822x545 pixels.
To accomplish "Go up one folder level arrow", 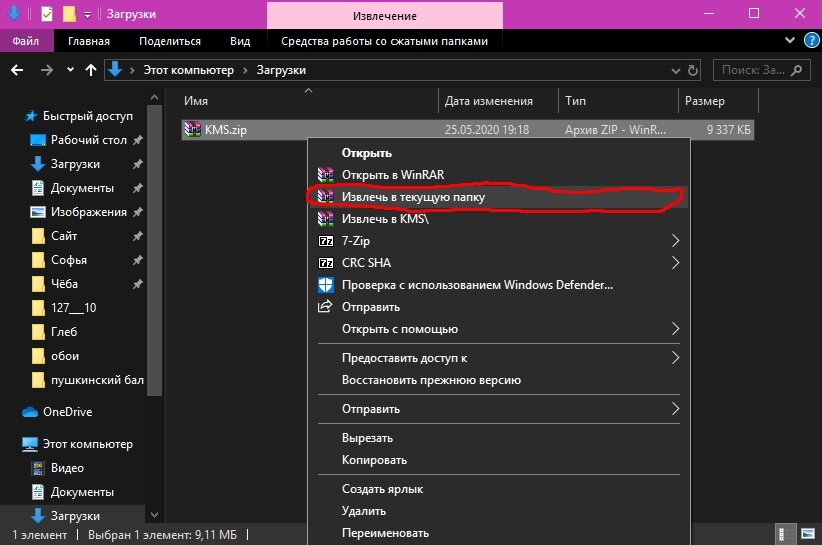I will pyautogui.click(x=91, y=70).
